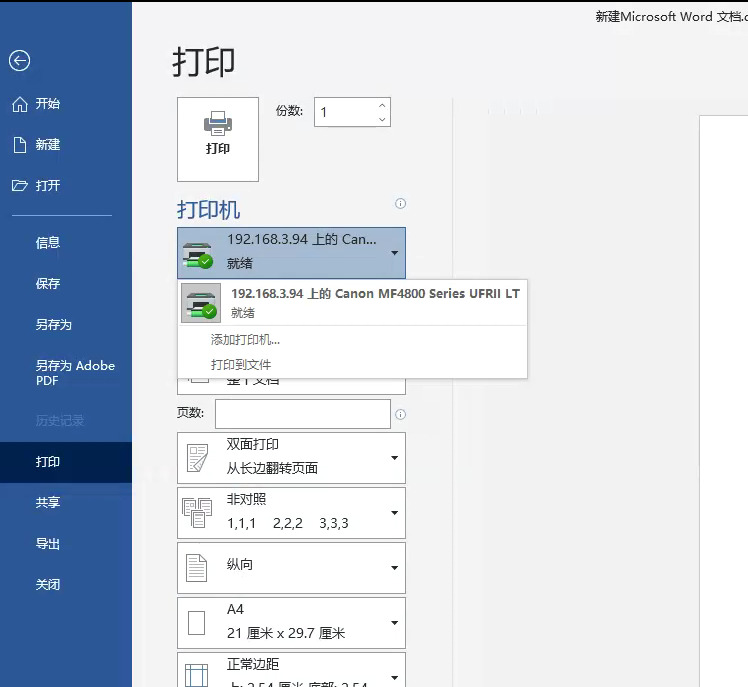748x687 pixels.
Task: Click the large 打印 printer button
Action: point(218,139)
